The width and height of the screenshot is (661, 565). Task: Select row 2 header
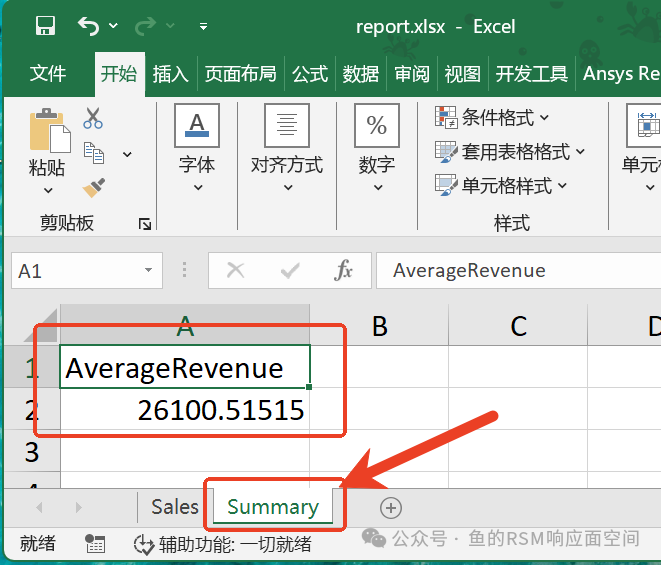[x=32, y=409]
